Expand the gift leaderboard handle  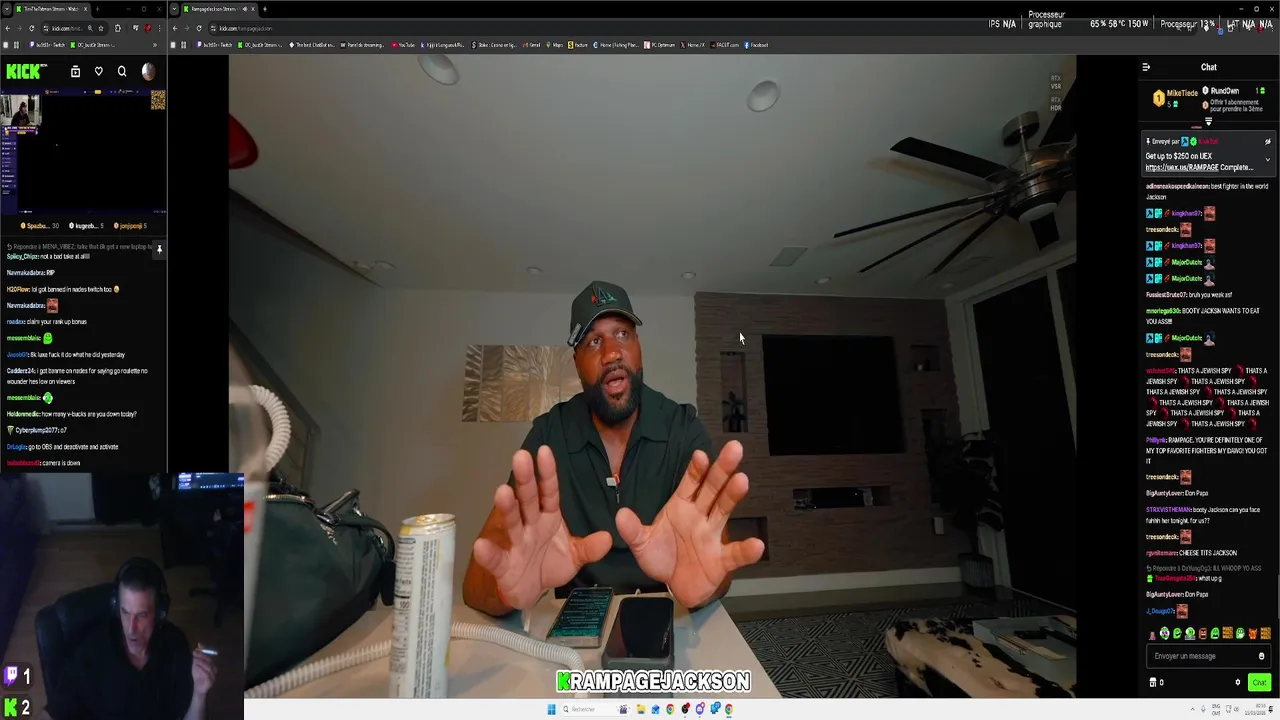pyautogui.click(x=1208, y=122)
